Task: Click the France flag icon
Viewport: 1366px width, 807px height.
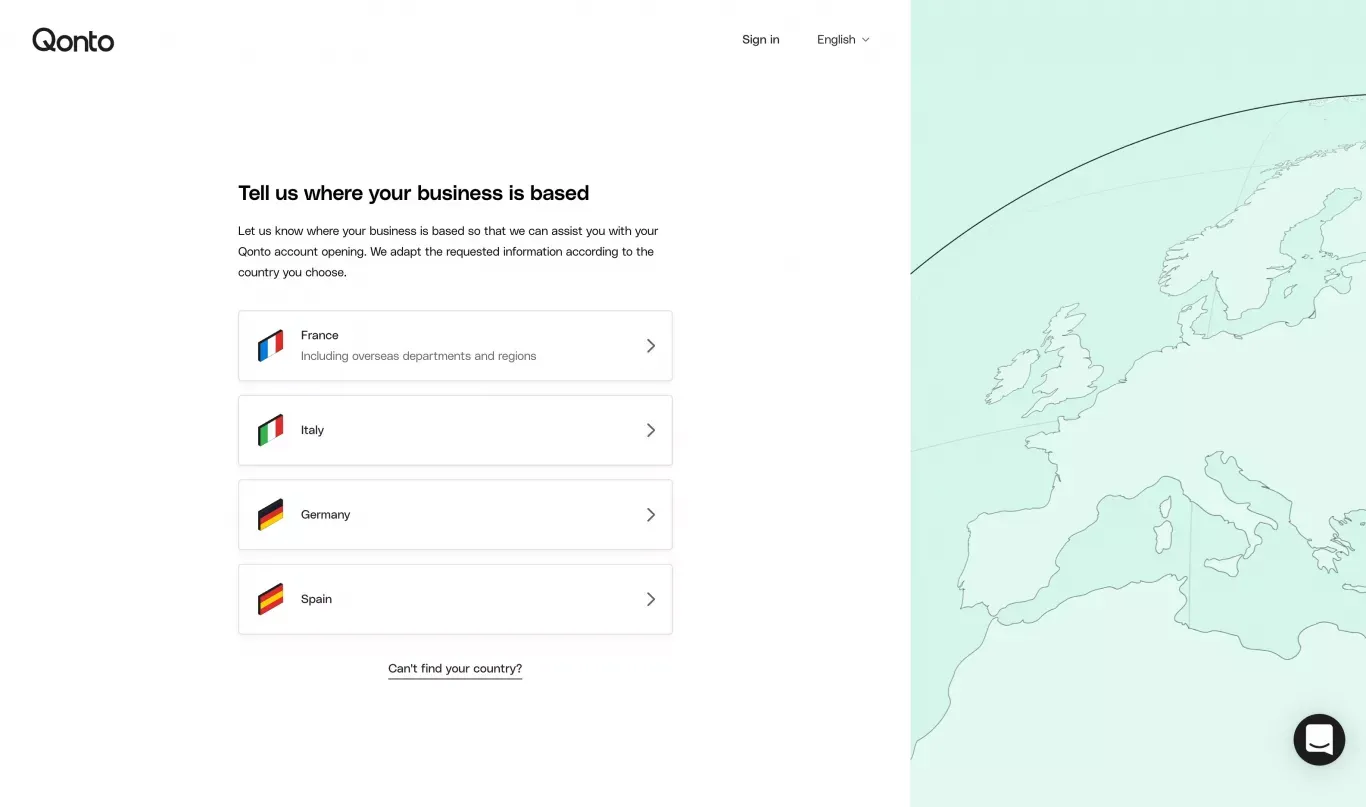Action: tap(270, 346)
